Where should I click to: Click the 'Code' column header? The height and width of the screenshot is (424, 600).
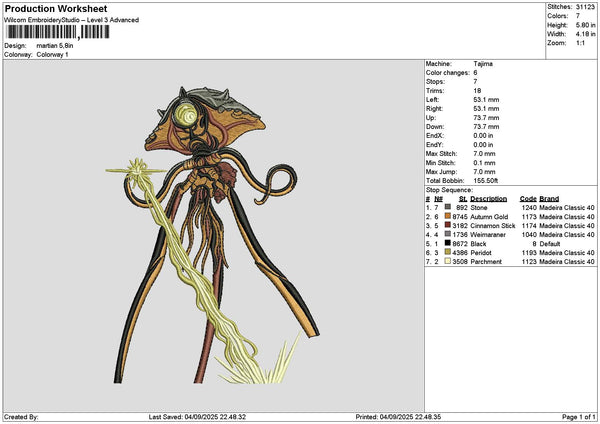click(x=528, y=199)
